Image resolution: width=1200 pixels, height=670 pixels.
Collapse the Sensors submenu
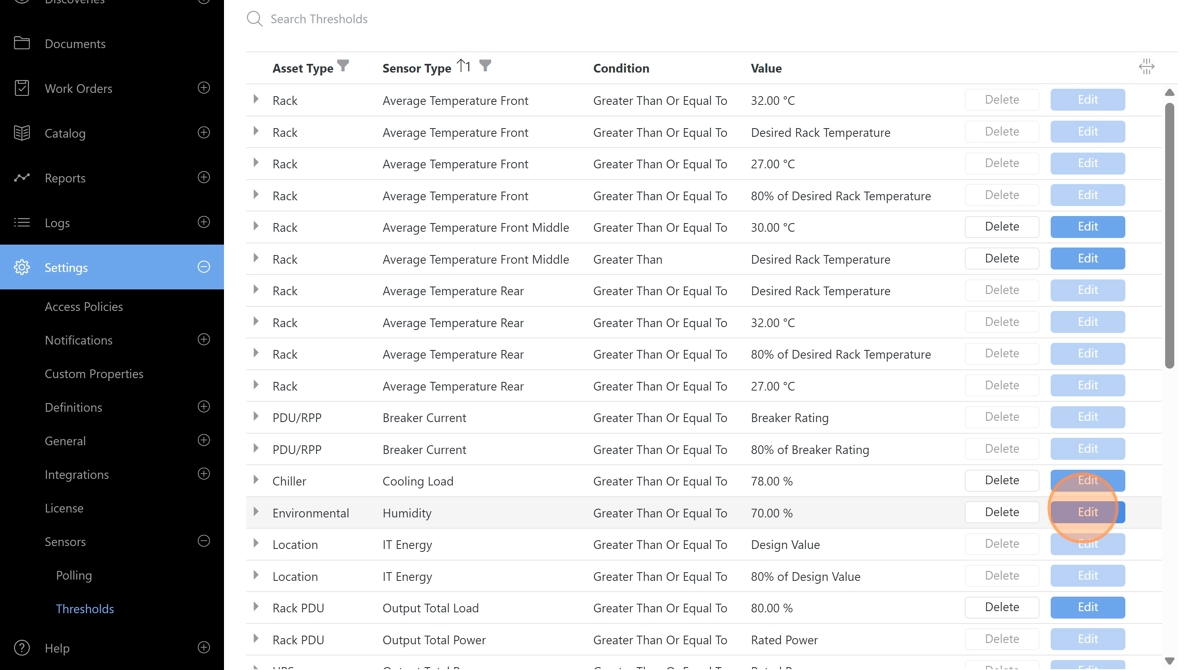tap(204, 541)
